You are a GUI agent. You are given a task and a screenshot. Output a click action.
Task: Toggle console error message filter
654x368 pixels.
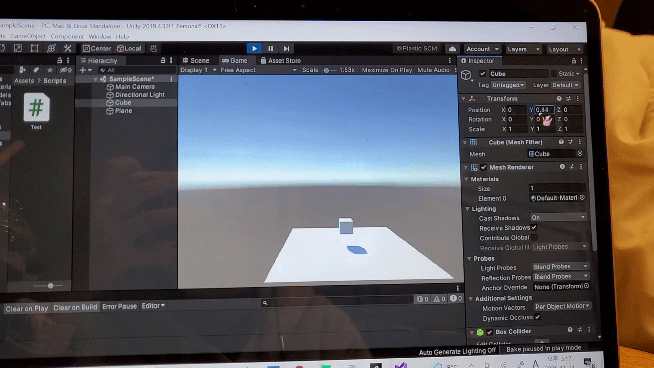456,299
